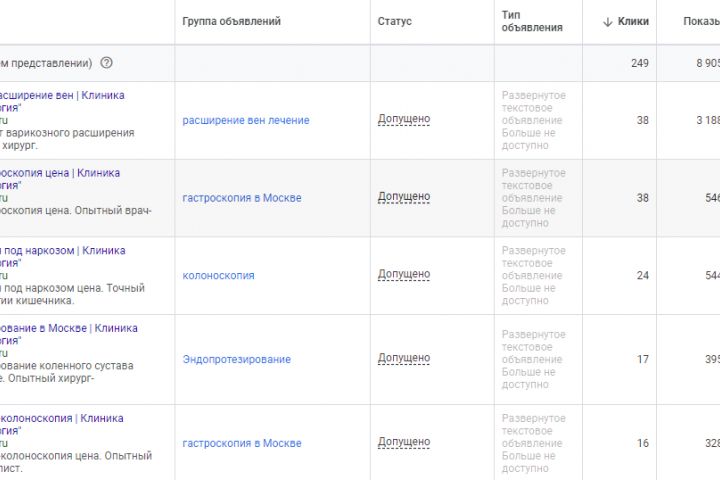The width and height of the screenshot is (720, 480).
Task: Click the Статус column header
Action: [394, 21]
